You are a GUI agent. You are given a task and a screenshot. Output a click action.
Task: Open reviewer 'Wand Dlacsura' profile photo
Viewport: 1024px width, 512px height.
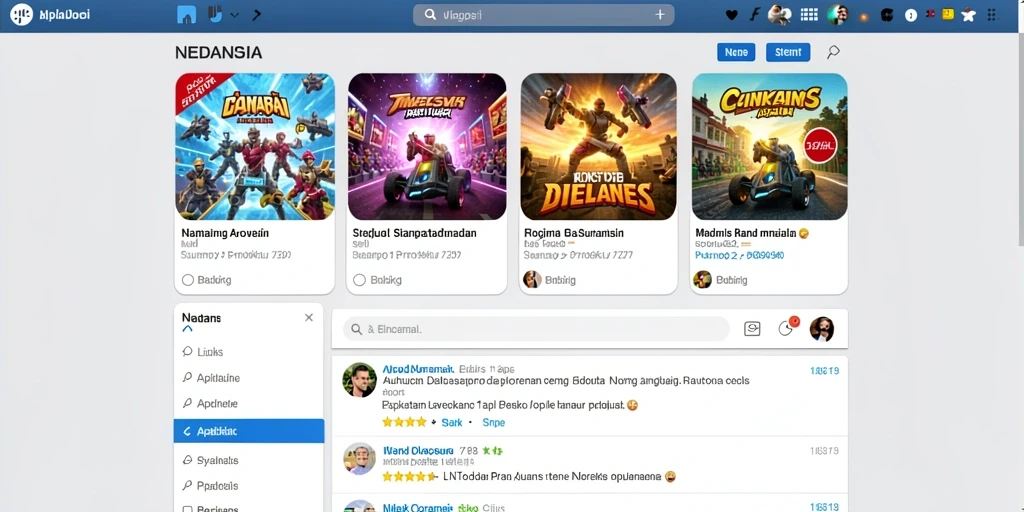pyautogui.click(x=359, y=458)
